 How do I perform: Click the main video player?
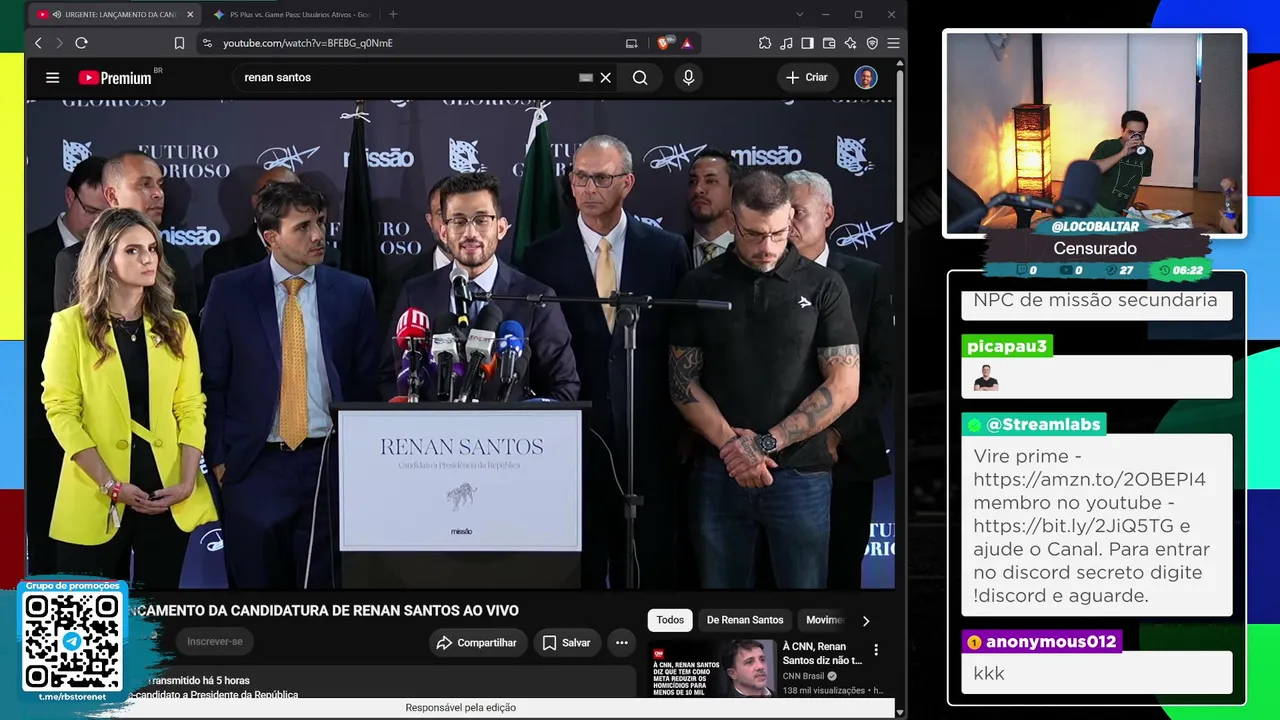click(460, 343)
